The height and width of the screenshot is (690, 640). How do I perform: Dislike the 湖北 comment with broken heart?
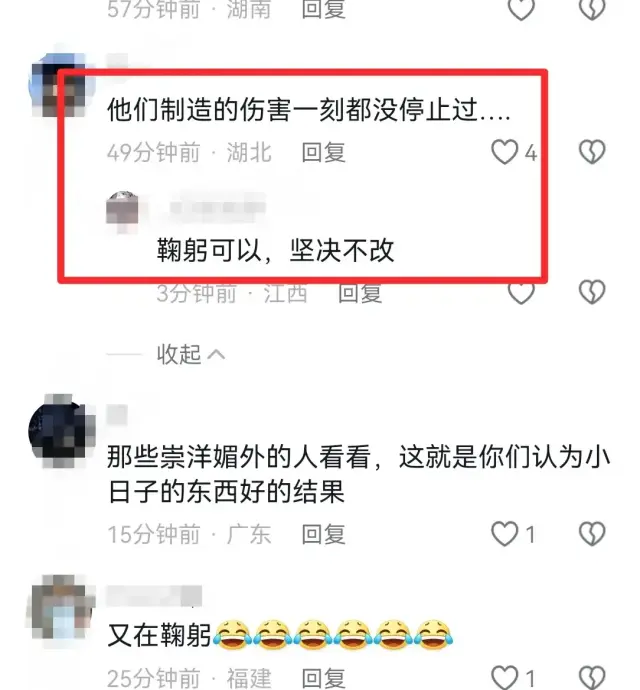click(x=592, y=152)
